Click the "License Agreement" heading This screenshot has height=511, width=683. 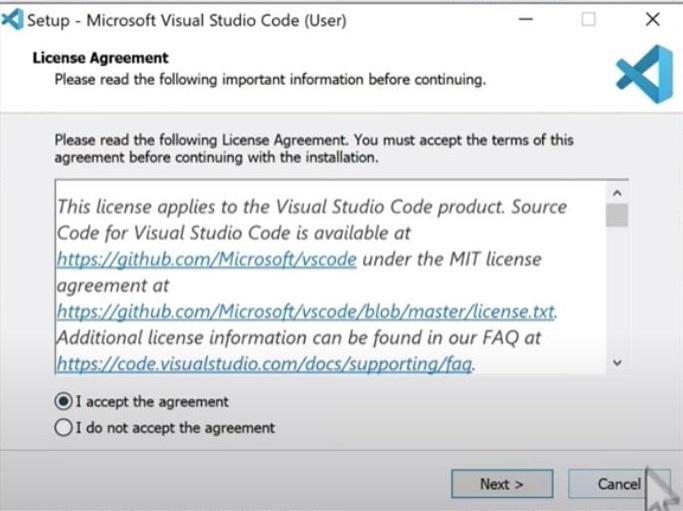(x=101, y=58)
